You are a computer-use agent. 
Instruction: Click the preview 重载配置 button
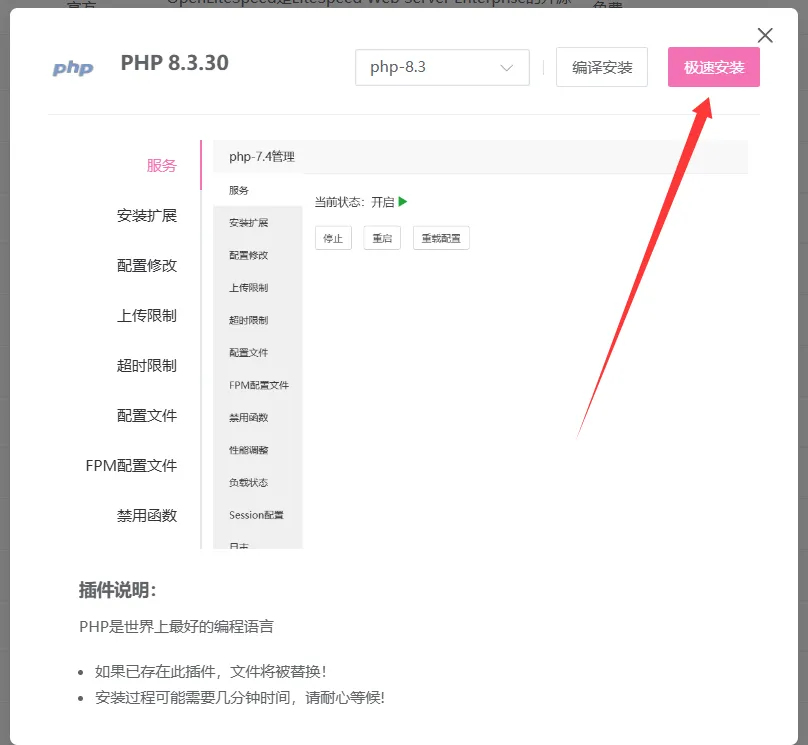(441, 238)
